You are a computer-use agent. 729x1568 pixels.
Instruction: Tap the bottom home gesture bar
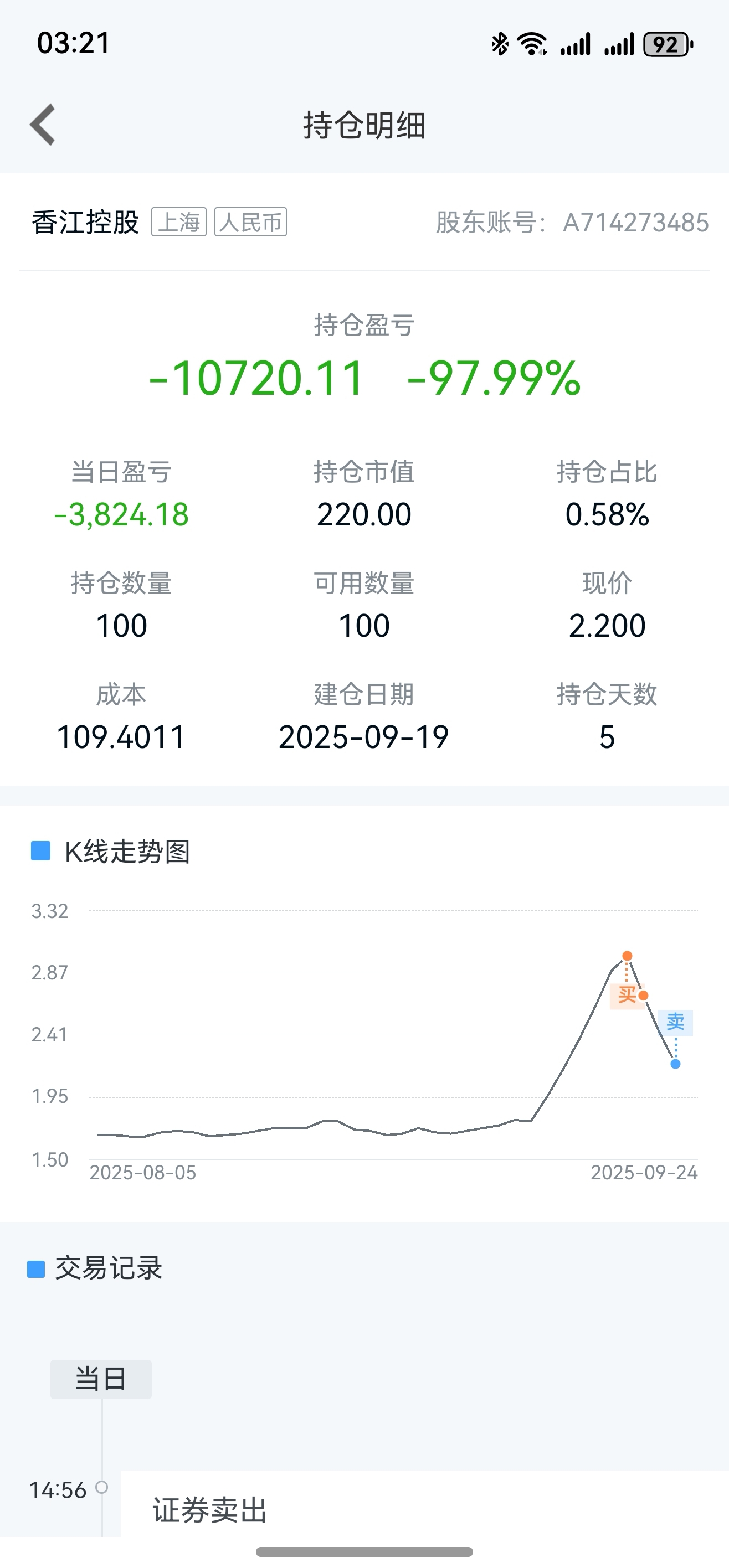pos(364,1551)
